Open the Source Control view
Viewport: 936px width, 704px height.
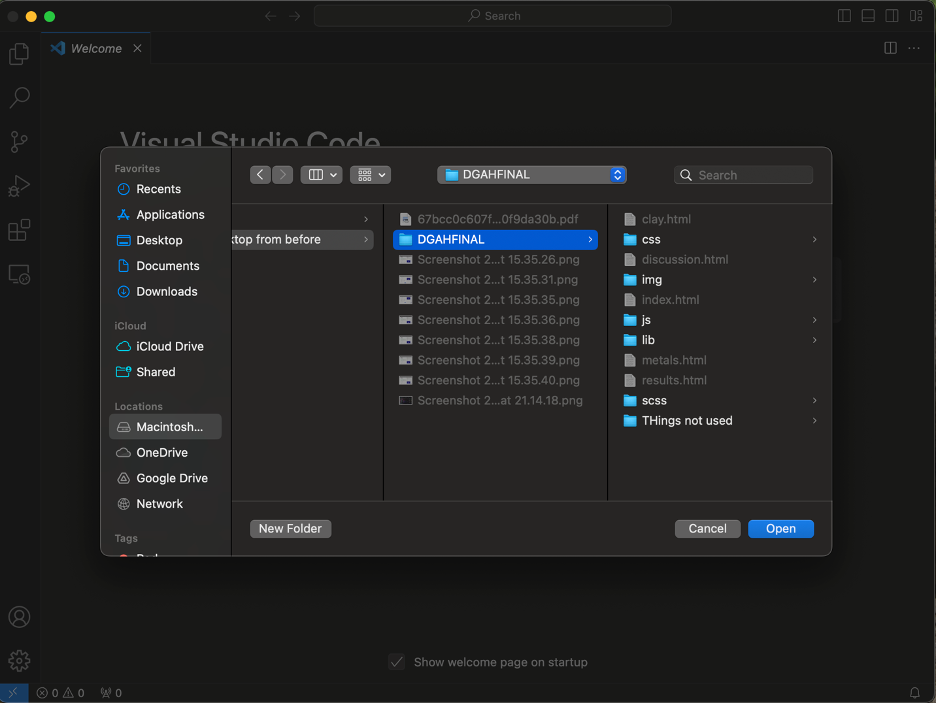point(19,141)
